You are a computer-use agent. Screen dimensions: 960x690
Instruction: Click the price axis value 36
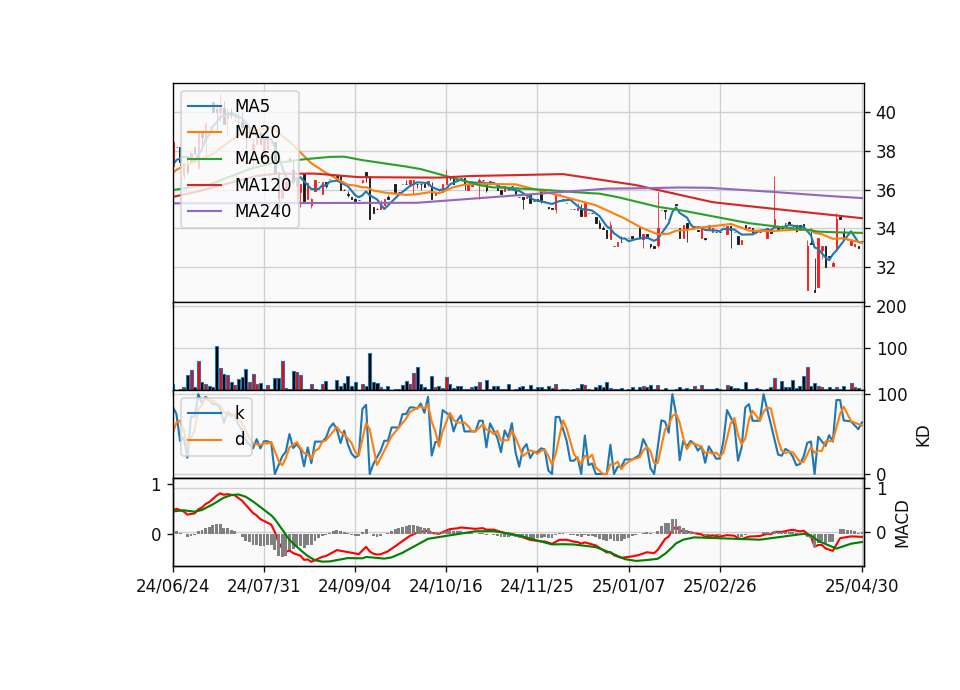click(886, 191)
